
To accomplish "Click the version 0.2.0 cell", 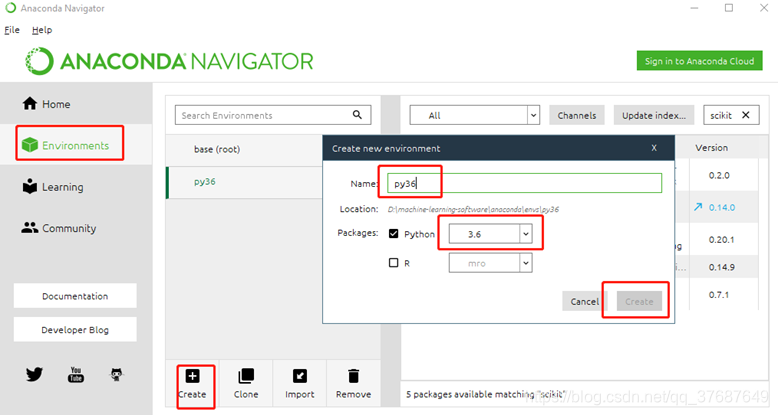I will [719, 175].
